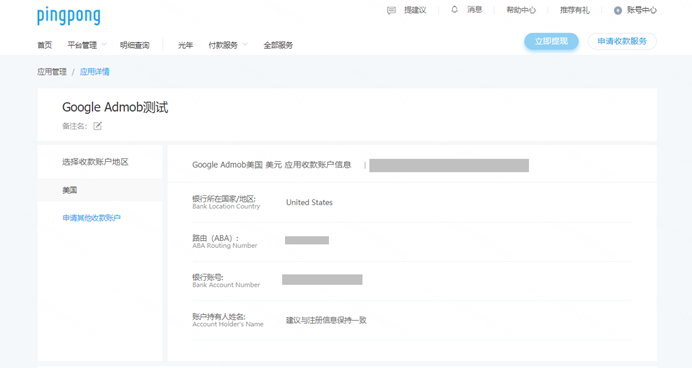Click the 申请收款服务 button
Screen dimensions: 692x368
(622, 41)
